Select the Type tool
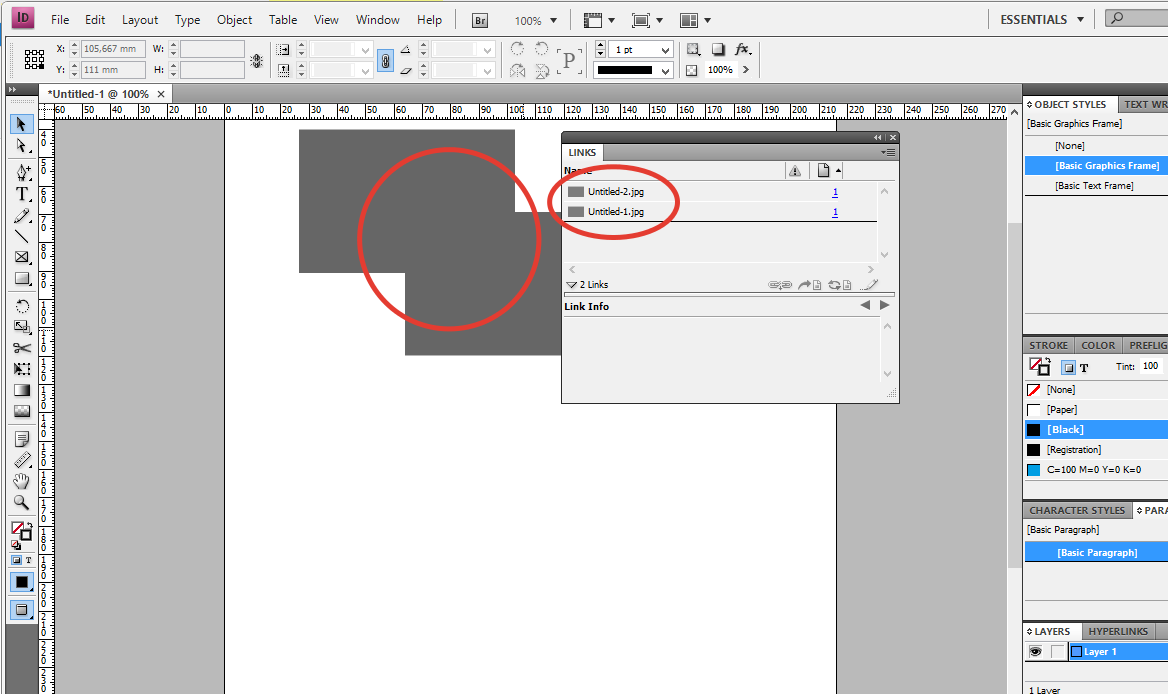Viewport: 1168px width, 694px height. [x=22, y=194]
